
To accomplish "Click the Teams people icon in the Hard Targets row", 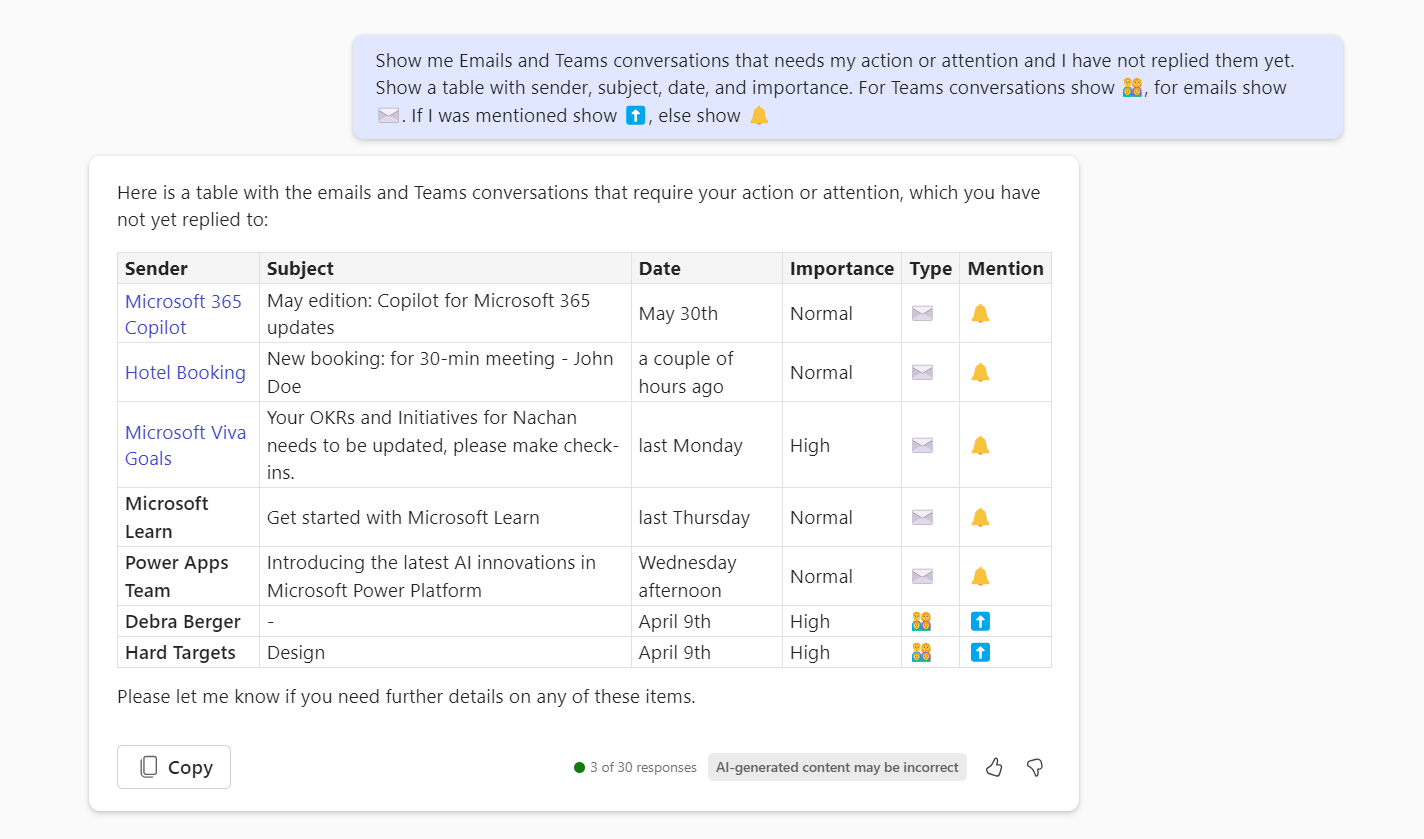I will coord(922,653).
